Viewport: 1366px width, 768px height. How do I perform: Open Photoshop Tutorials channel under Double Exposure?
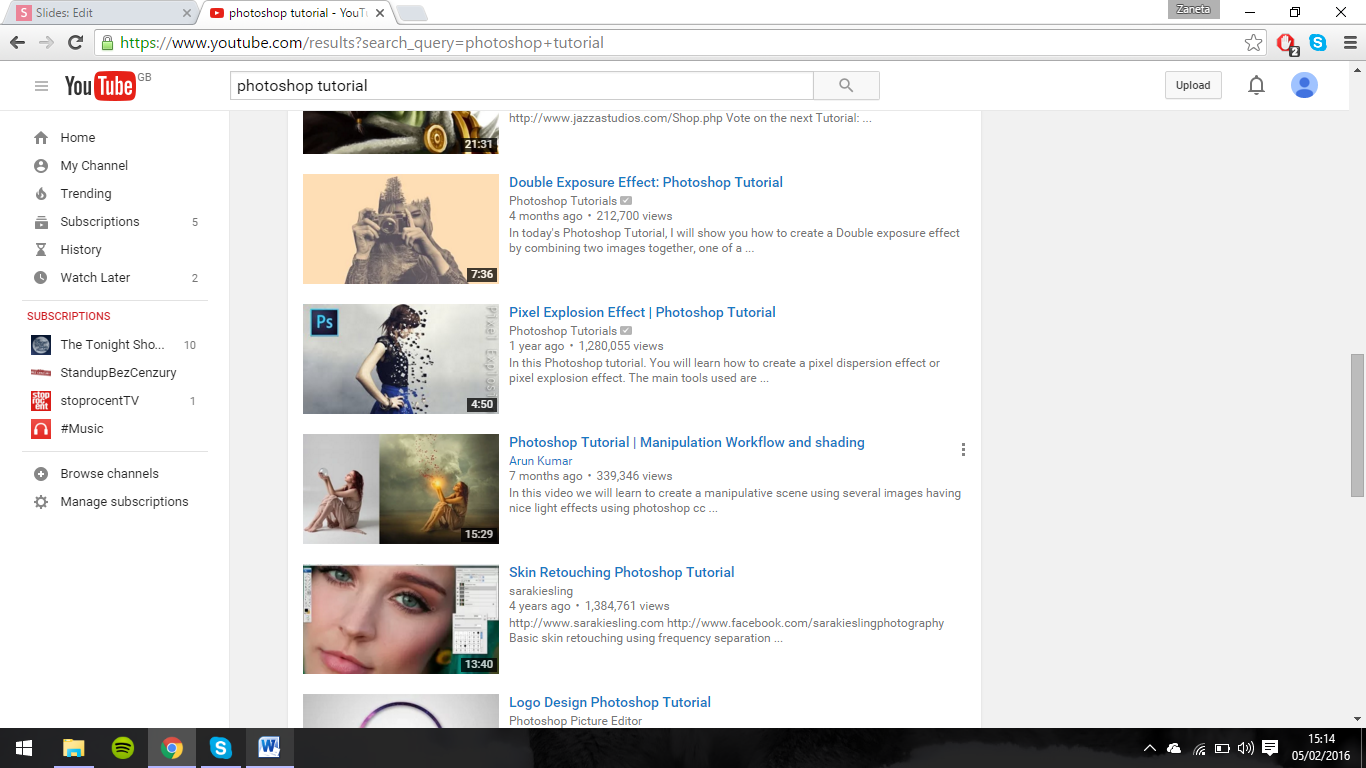click(564, 201)
